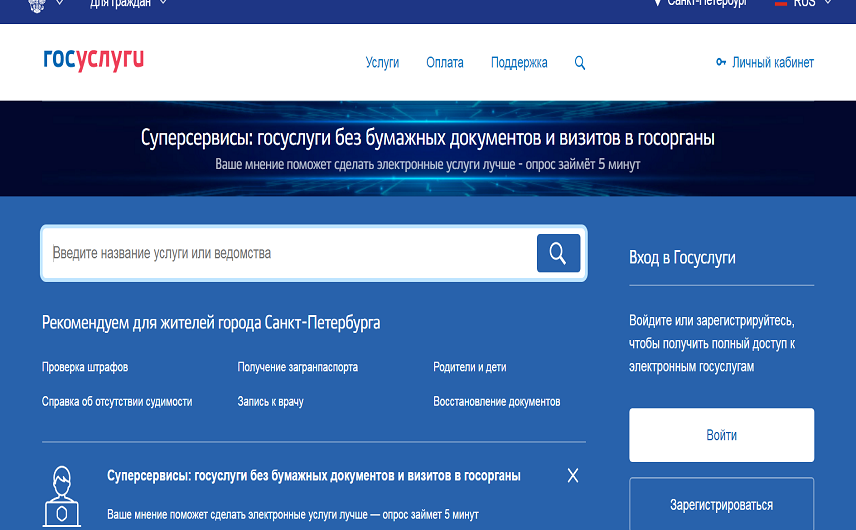Click the notification text Ваше мнение поможет
Screen dimensions: 856x530
[293, 514]
